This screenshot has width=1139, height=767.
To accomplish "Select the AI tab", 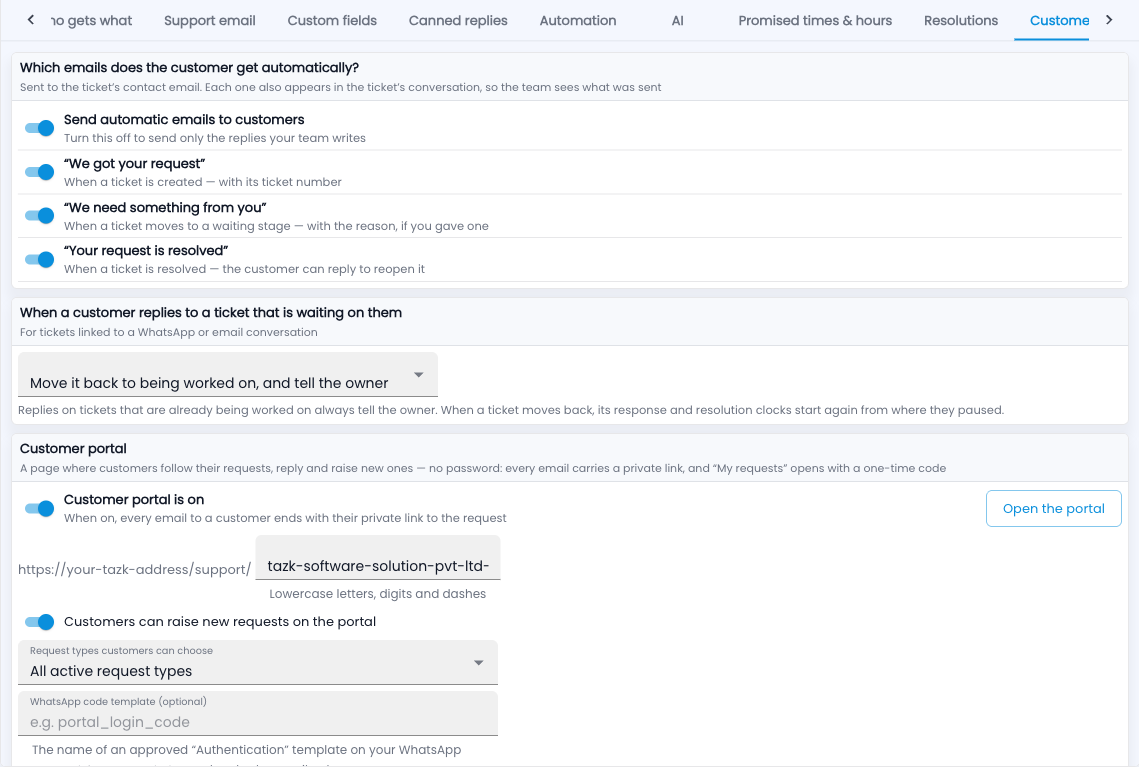I will [x=677, y=20].
